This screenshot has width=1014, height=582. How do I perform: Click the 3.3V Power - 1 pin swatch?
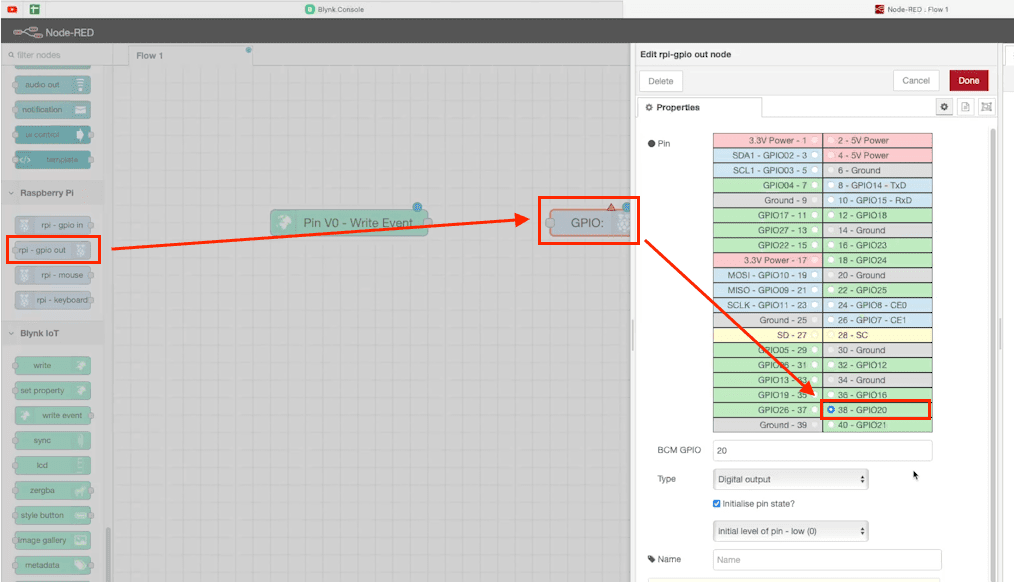[x=767, y=141]
